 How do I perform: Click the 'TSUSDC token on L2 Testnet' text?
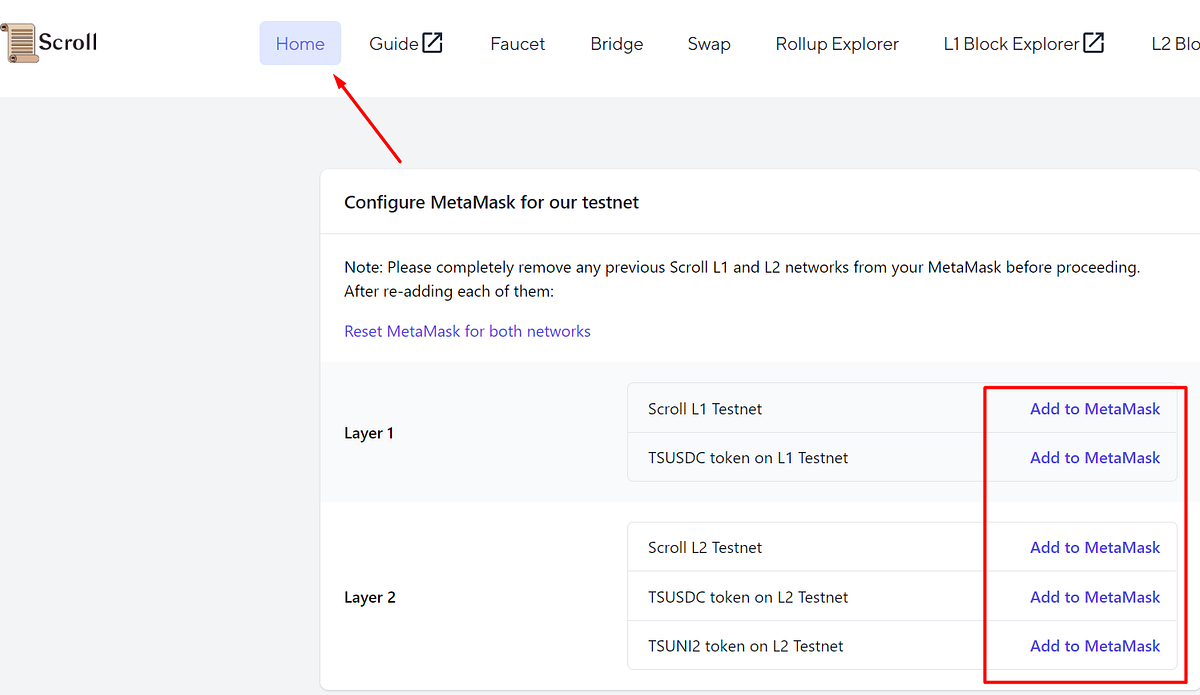click(748, 597)
